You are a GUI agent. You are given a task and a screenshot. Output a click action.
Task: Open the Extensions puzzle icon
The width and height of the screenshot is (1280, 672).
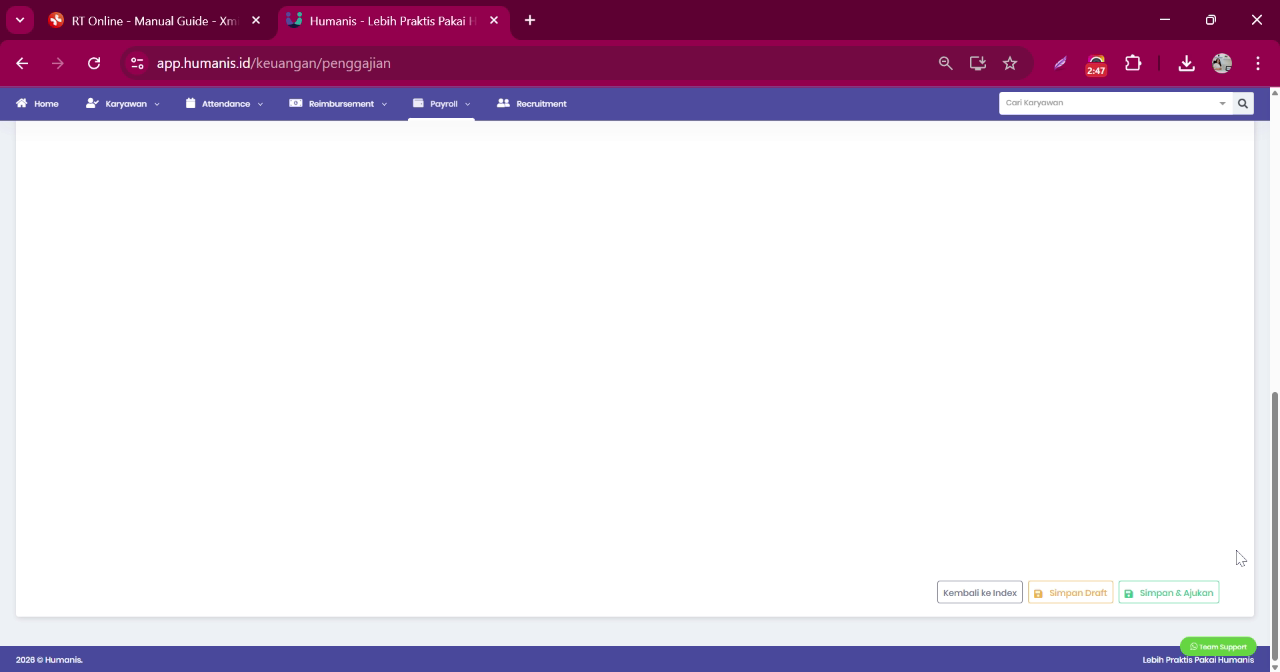click(x=1133, y=63)
